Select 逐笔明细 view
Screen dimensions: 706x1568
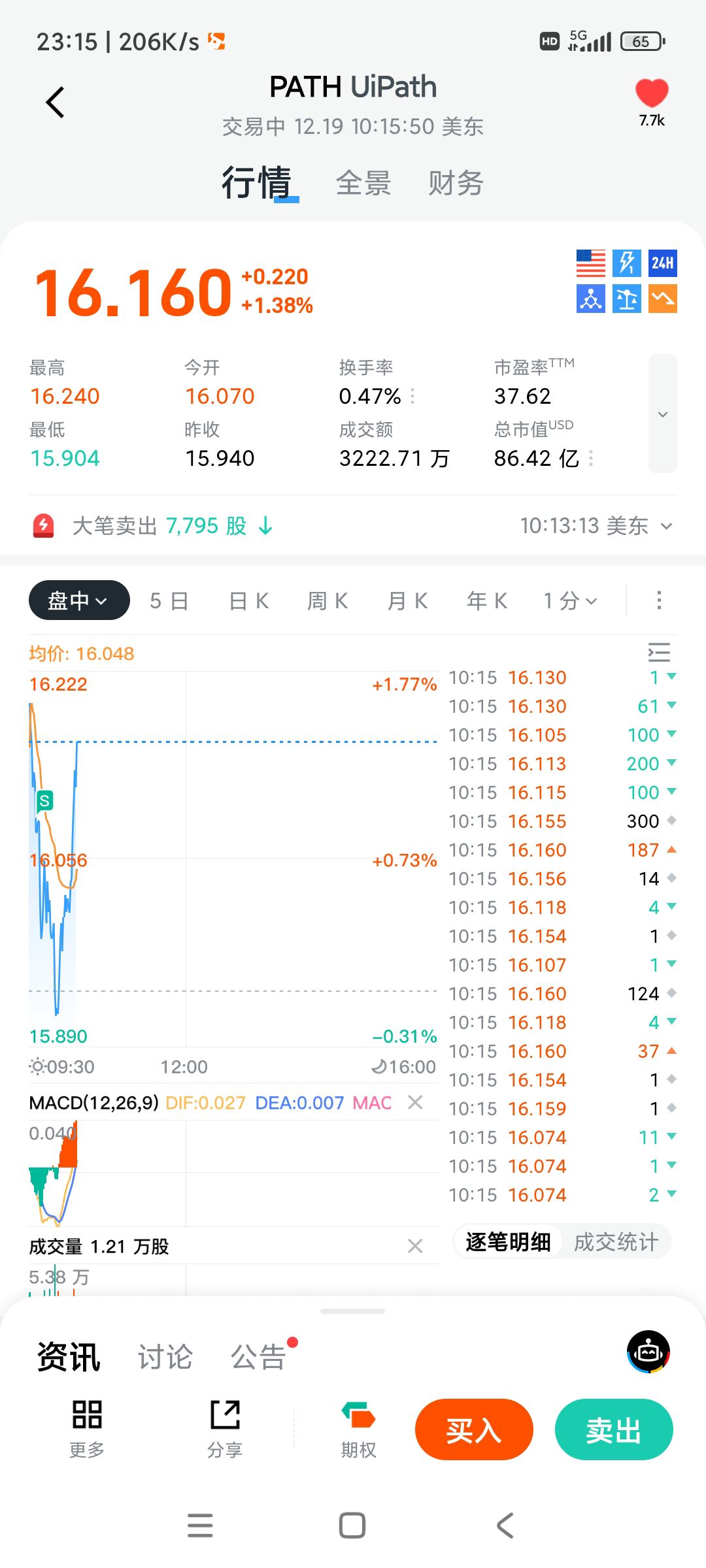[x=508, y=1242]
